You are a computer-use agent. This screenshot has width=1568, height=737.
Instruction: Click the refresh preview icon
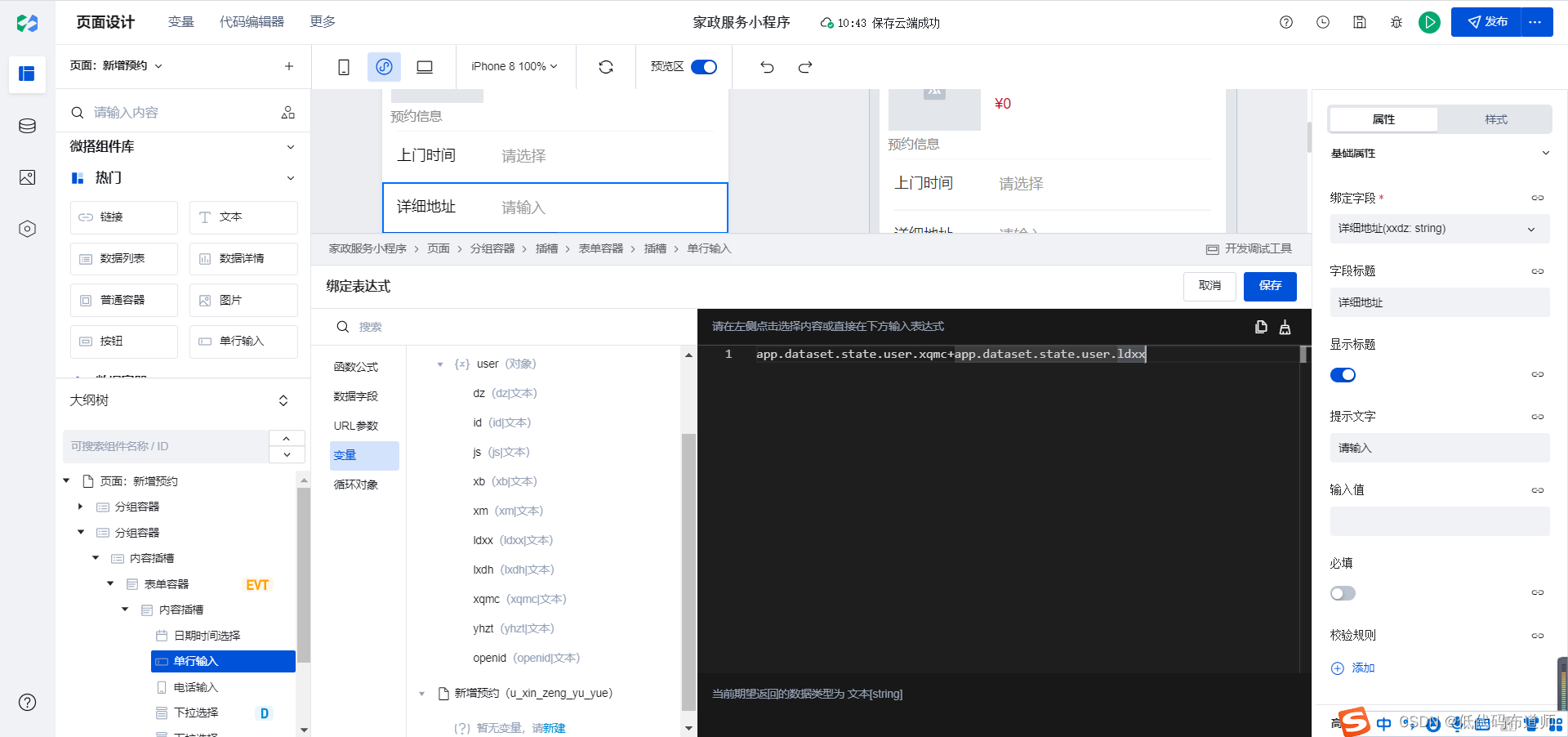(x=606, y=67)
